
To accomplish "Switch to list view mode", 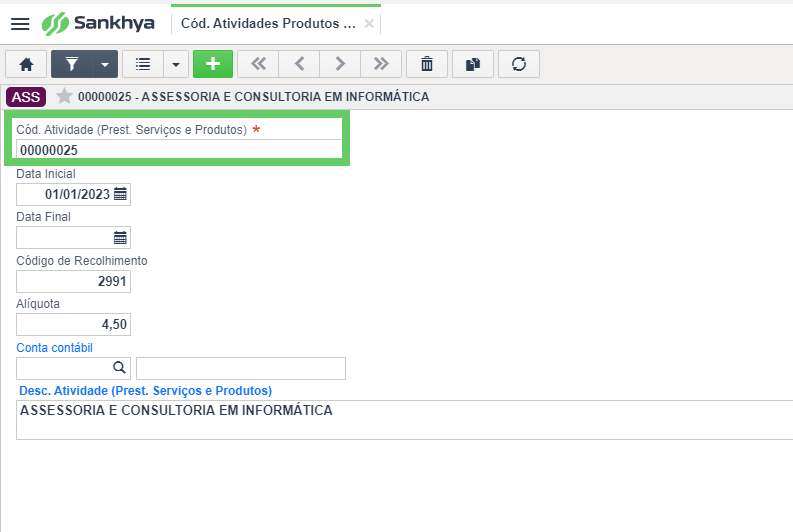I will coord(143,64).
